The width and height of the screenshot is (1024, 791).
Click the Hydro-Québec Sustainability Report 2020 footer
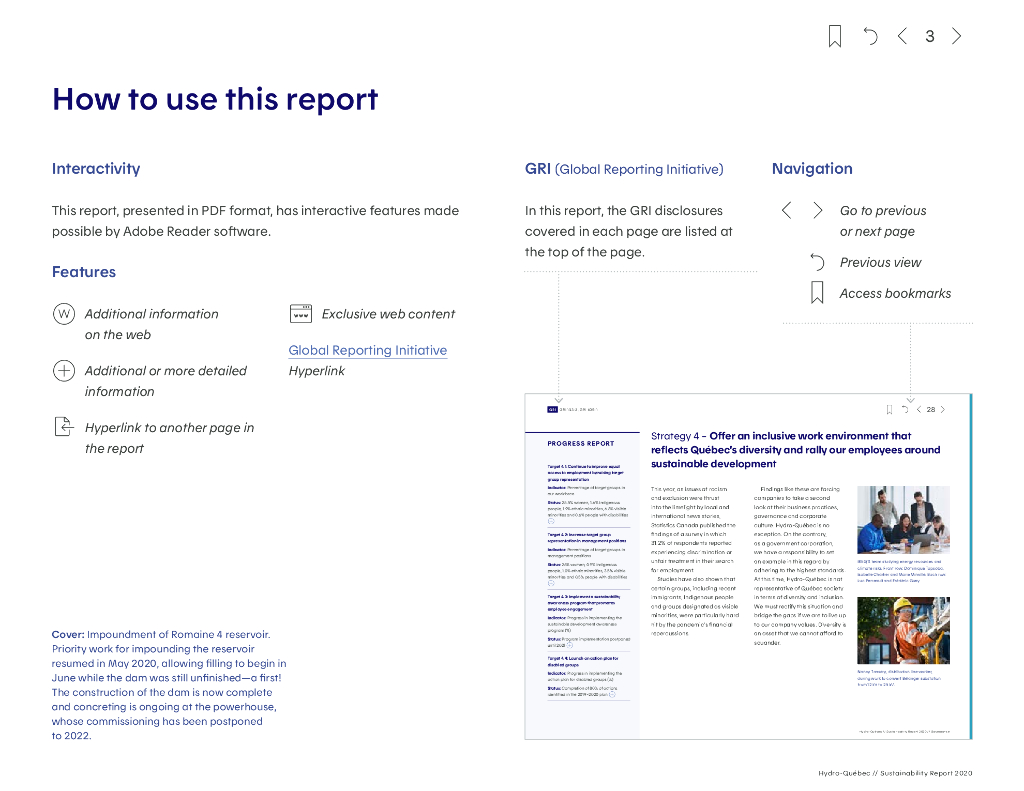click(x=894, y=773)
